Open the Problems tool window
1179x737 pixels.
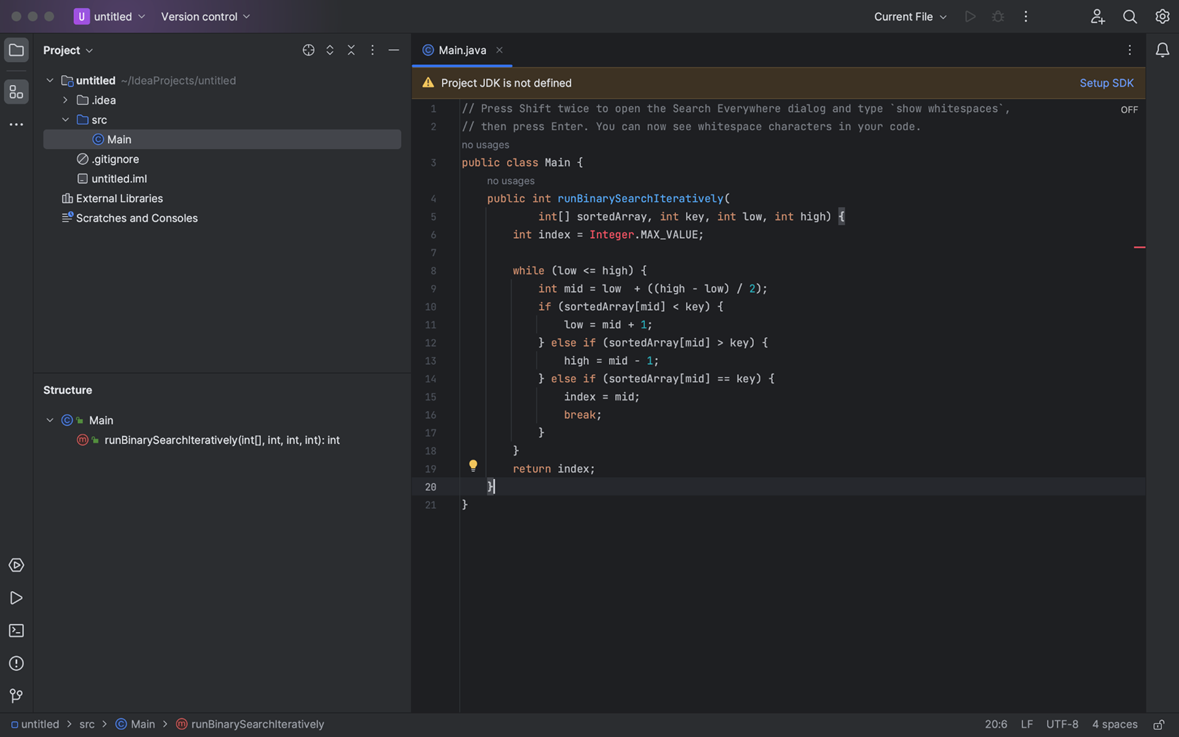[x=16, y=663]
